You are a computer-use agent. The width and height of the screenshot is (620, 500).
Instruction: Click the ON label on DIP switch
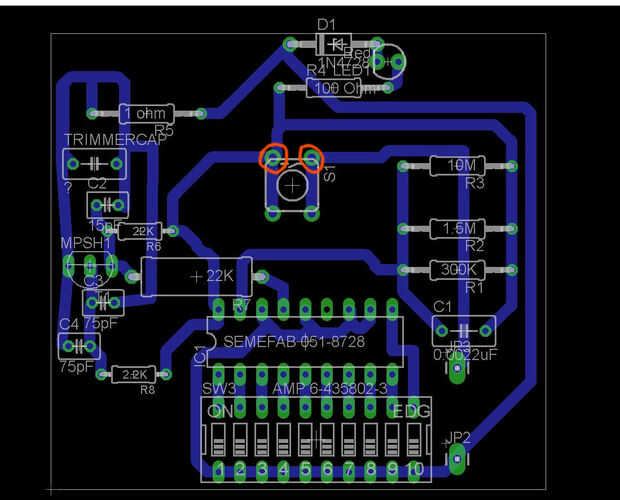tap(220, 412)
